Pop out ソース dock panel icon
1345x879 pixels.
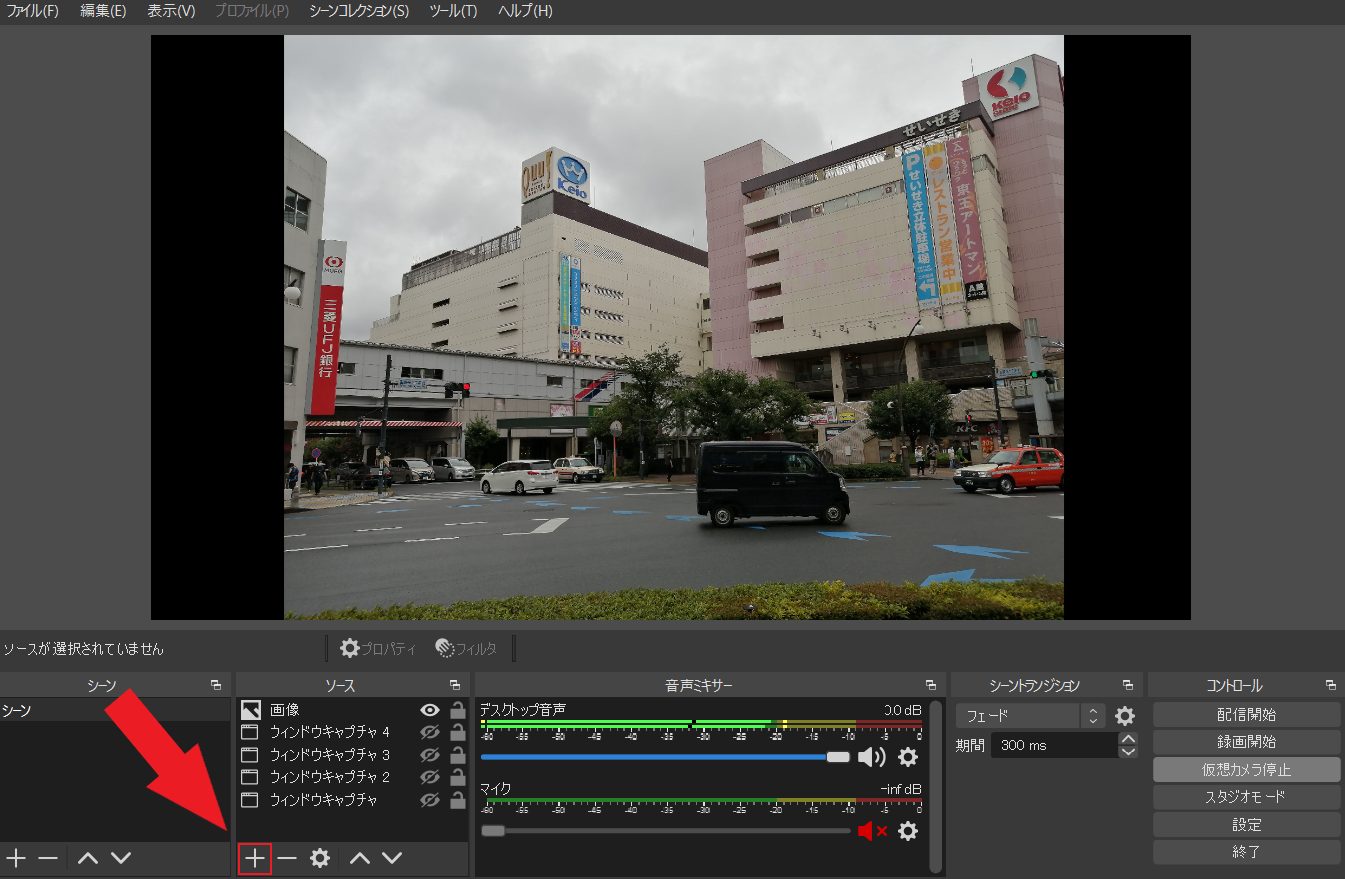click(455, 685)
